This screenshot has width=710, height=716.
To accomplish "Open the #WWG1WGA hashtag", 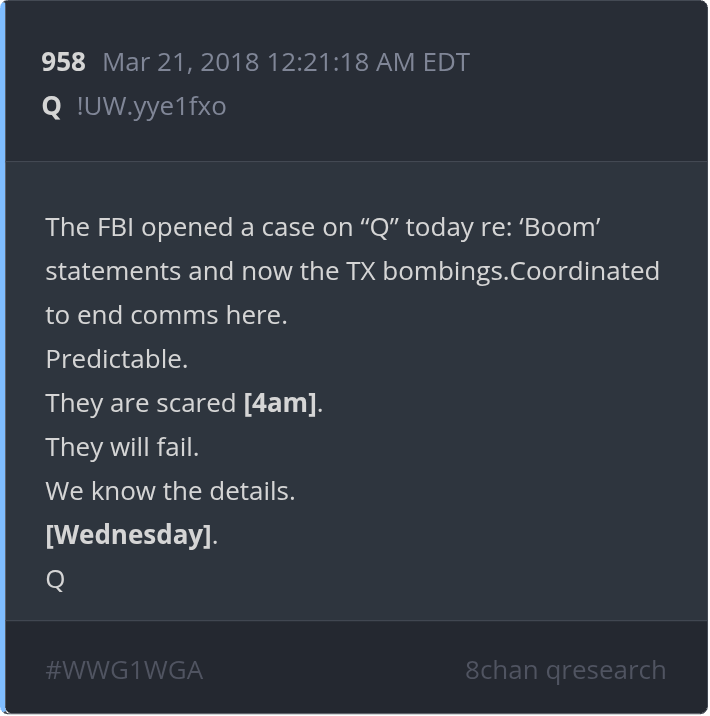I will (124, 670).
